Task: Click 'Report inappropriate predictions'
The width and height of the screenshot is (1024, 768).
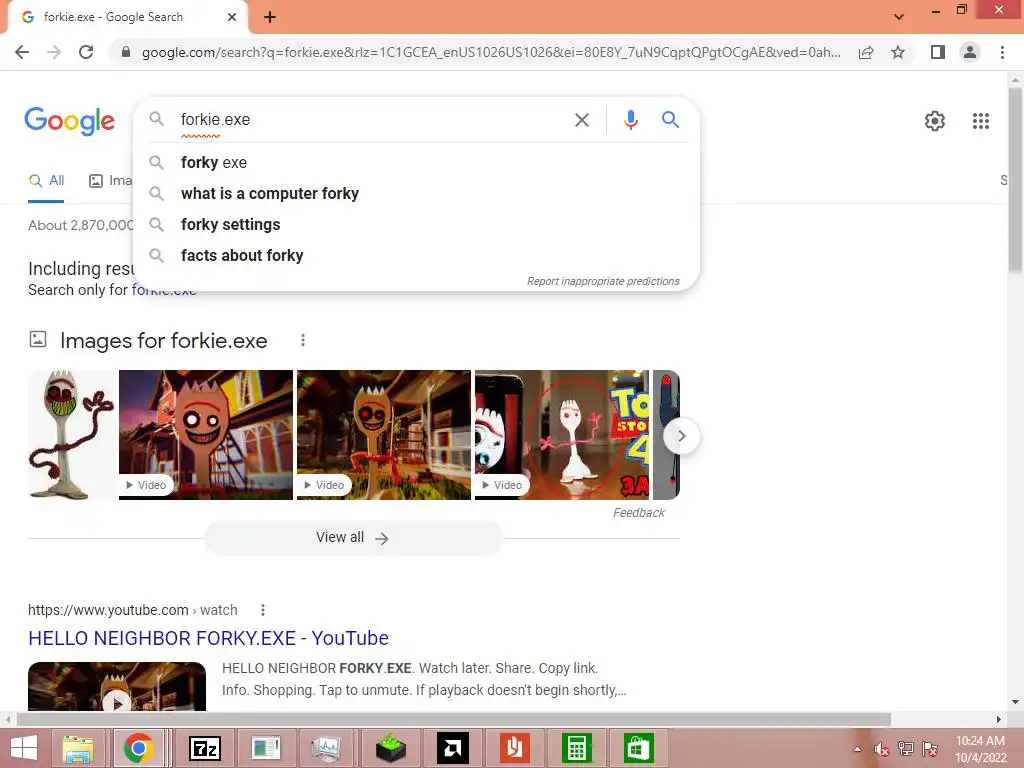Action: click(x=603, y=281)
